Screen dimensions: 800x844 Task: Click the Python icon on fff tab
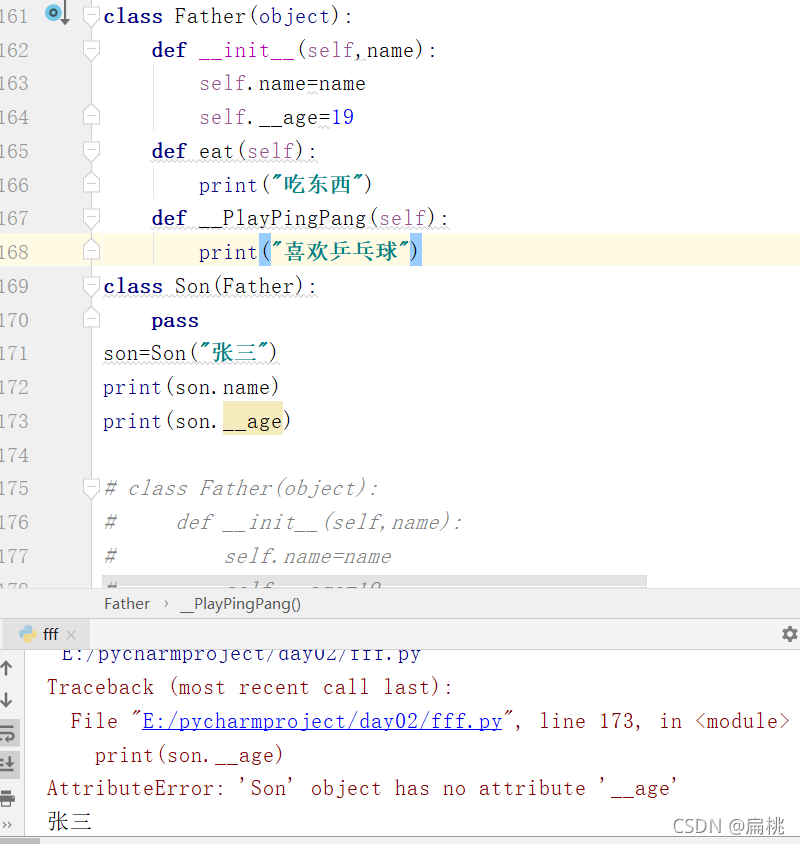[27, 634]
